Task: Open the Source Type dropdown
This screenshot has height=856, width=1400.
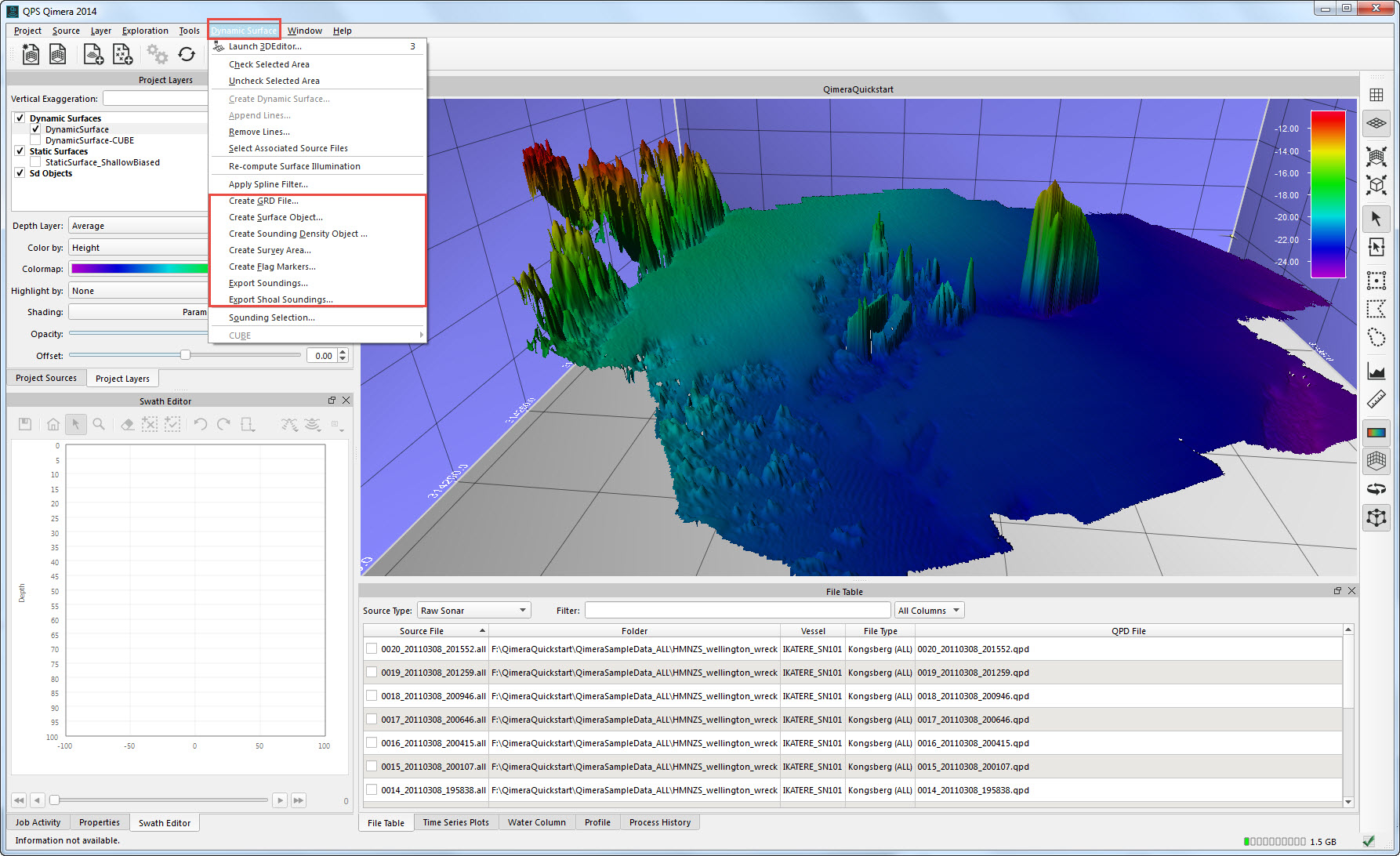Action: [473, 611]
